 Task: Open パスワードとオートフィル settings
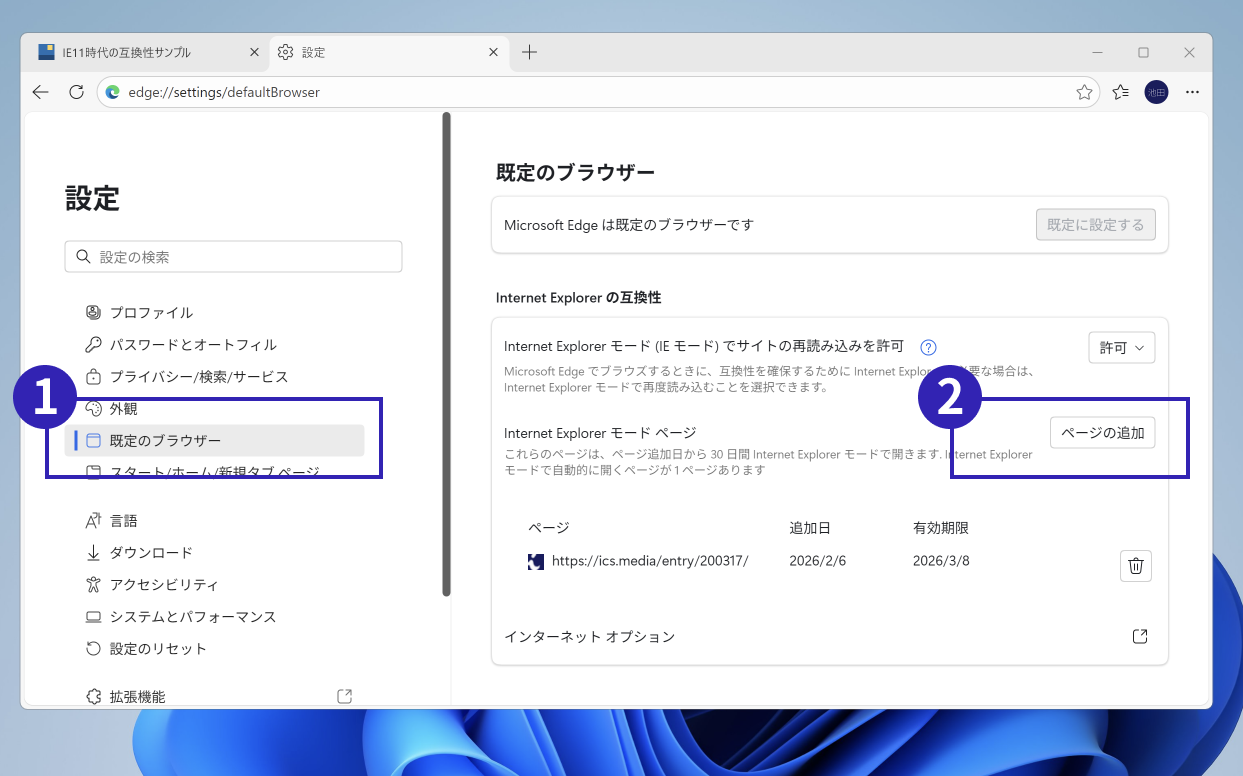point(193,345)
